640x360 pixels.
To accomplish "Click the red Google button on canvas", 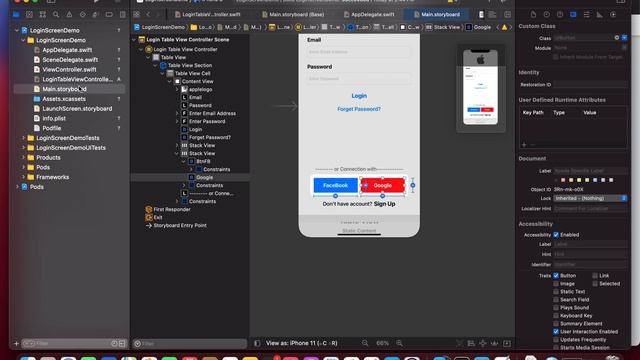I will pos(382,185).
